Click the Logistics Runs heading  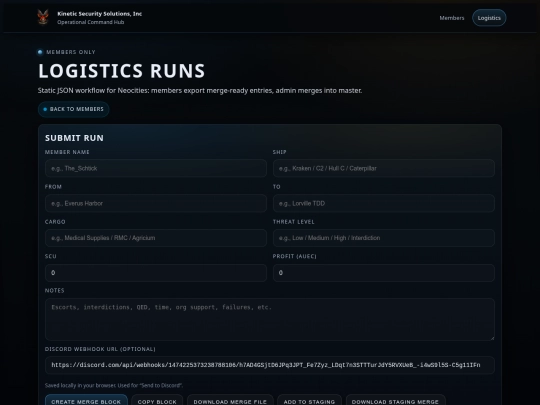[122, 71]
